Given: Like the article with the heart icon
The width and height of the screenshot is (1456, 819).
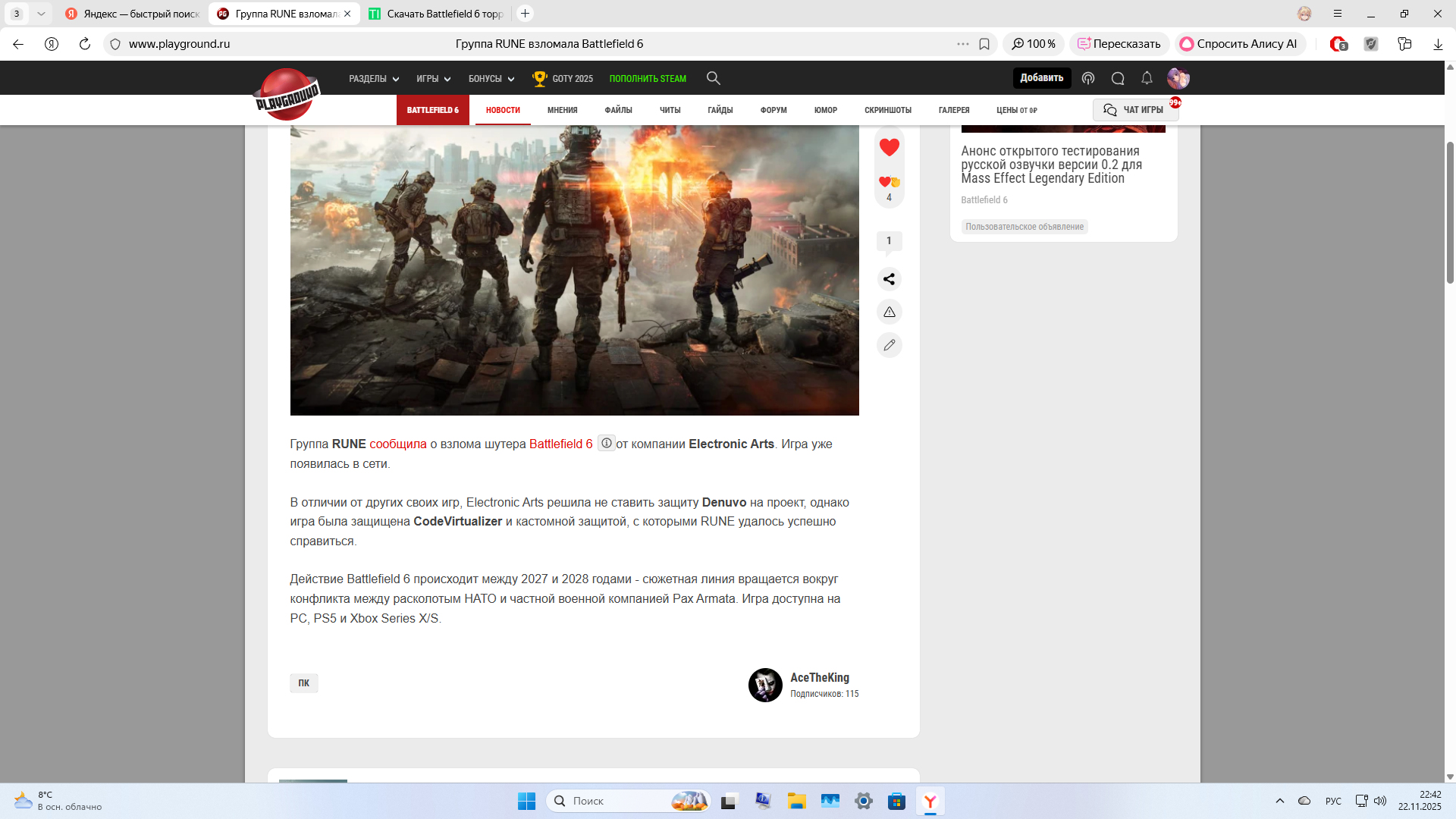Looking at the screenshot, I should click(x=889, y=147).
